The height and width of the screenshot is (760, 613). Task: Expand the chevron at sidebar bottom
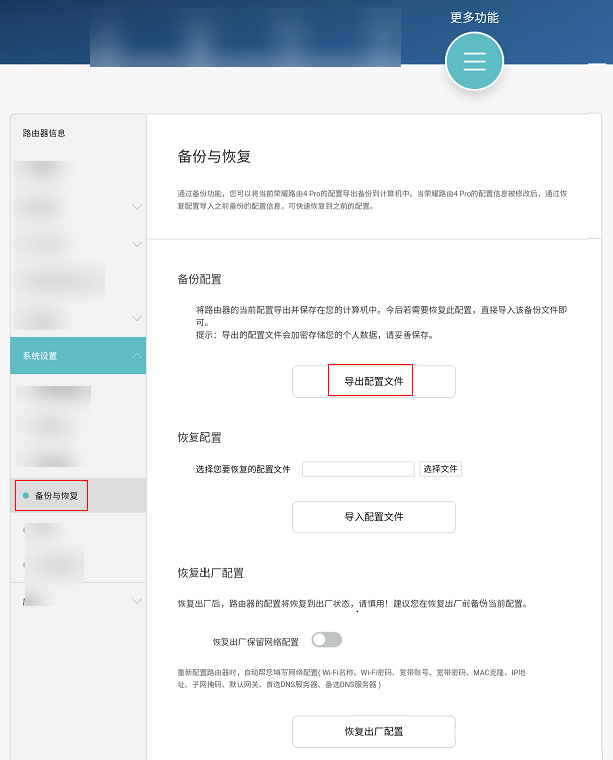(137, 601)
